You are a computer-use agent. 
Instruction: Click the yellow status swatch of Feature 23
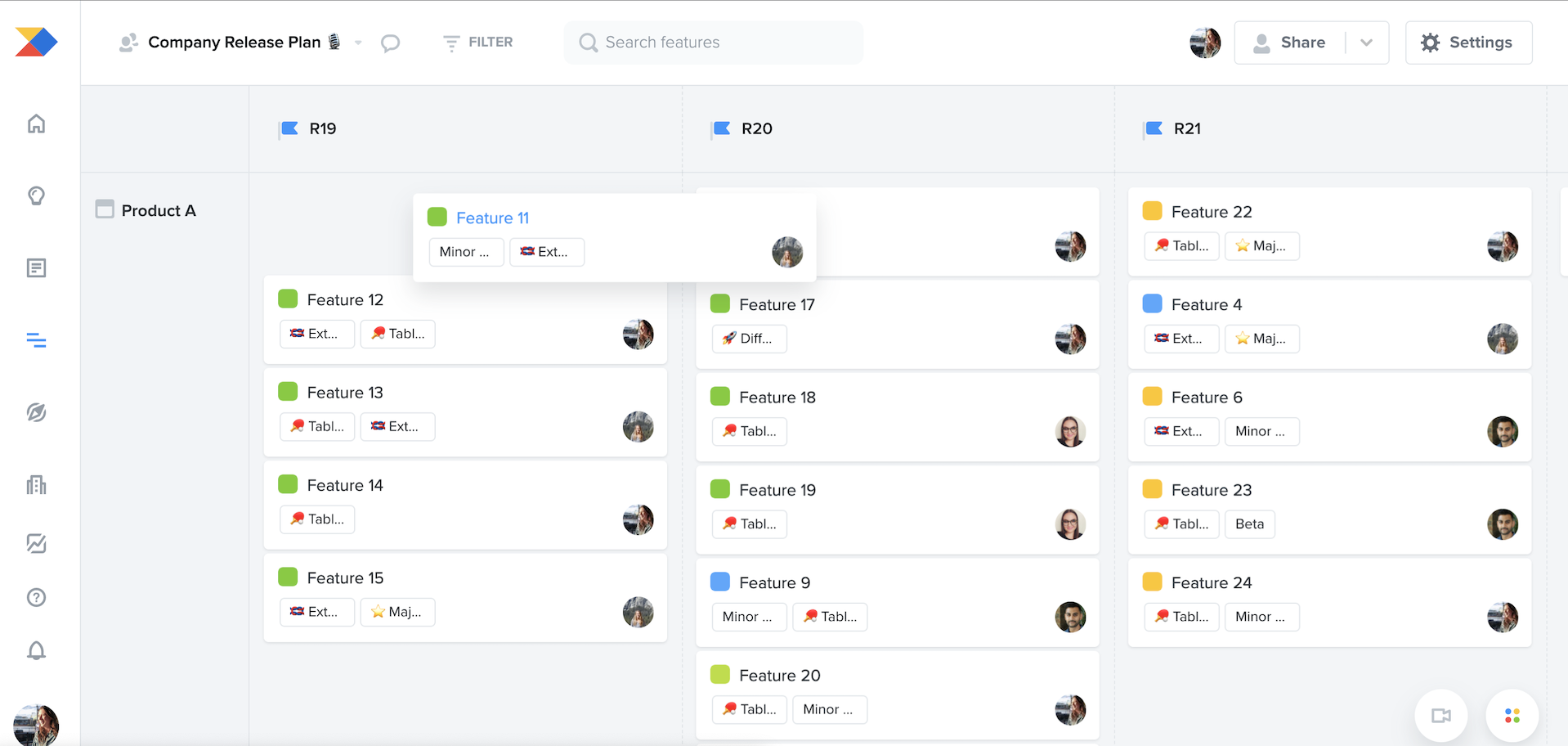[1152, 489]
